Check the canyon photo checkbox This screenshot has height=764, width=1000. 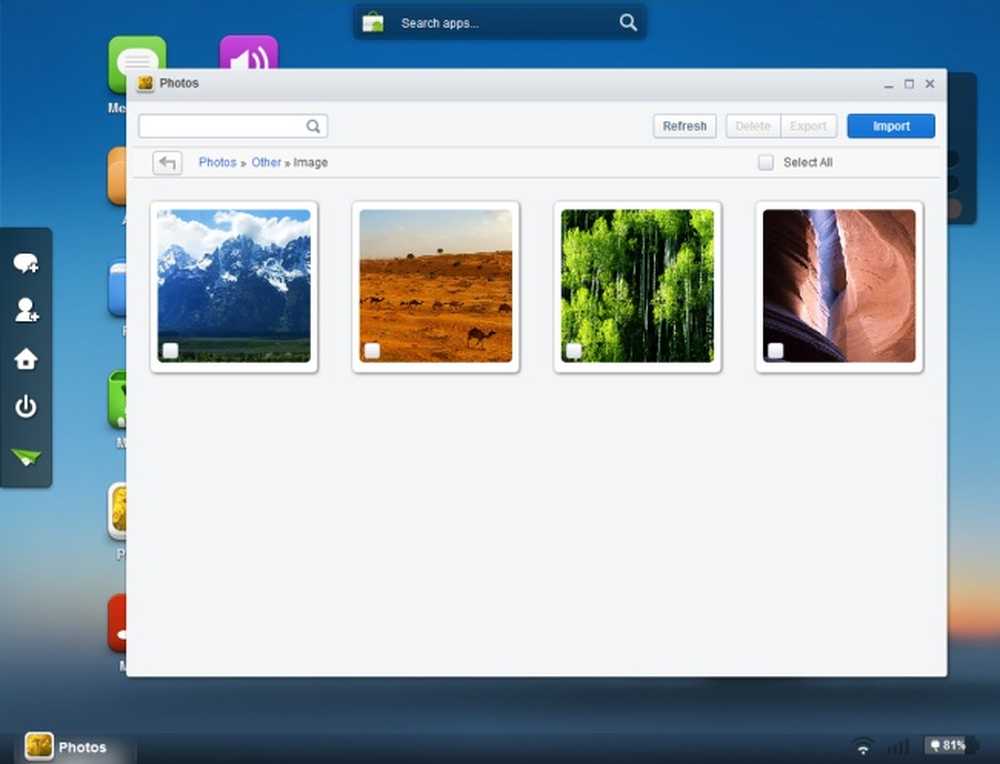(x=776, y=350)
